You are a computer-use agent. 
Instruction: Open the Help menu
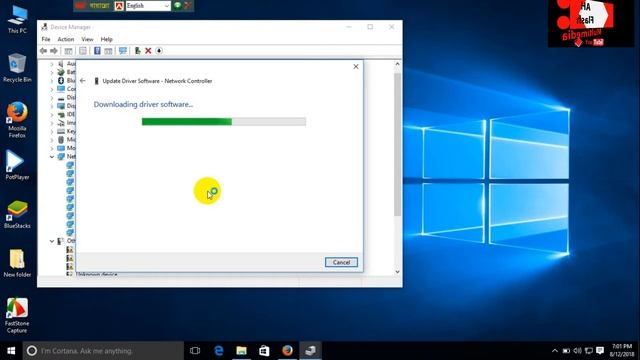click(x=107, y=39)
